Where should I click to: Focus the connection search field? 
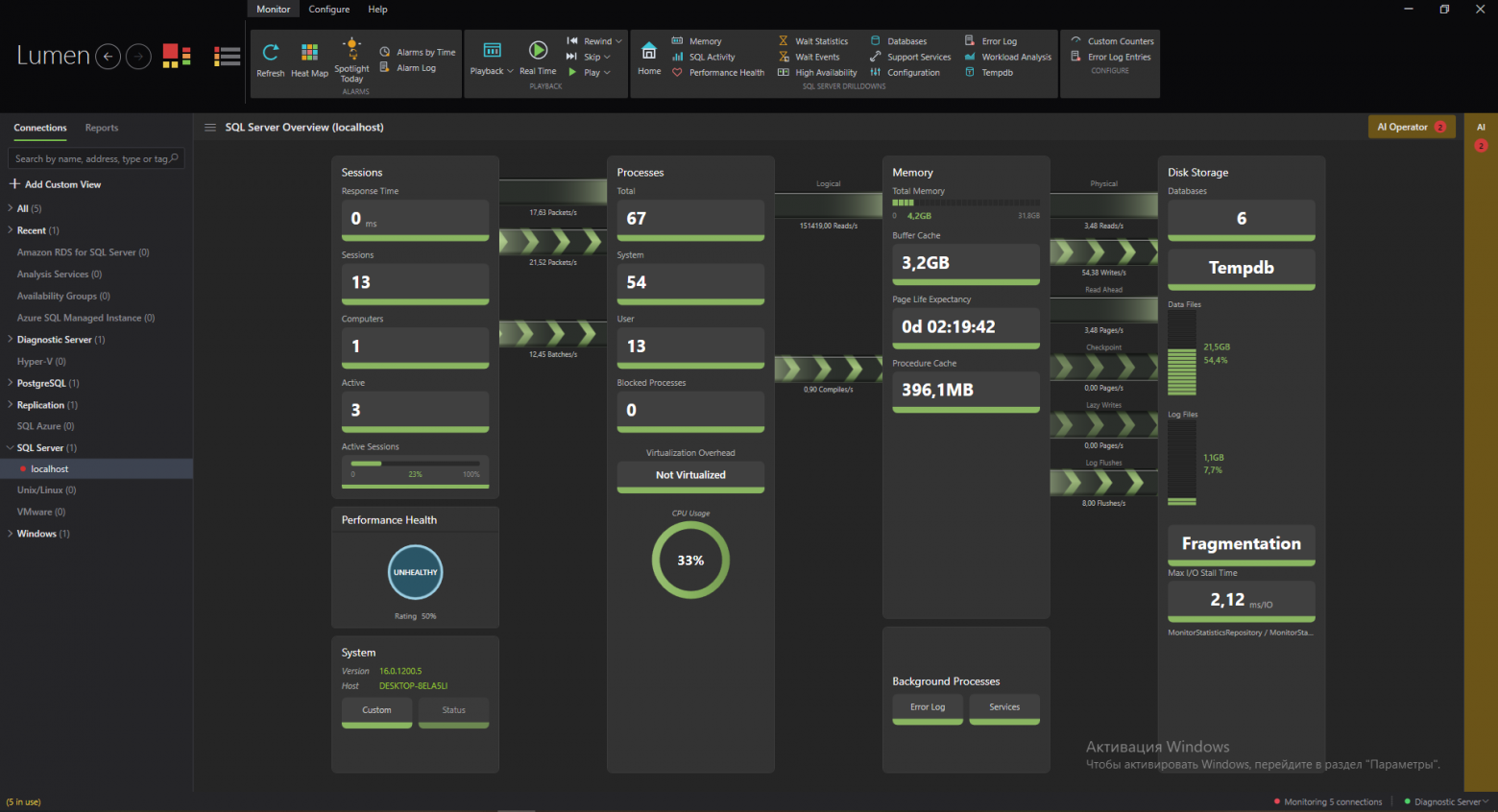coord(96,158)
